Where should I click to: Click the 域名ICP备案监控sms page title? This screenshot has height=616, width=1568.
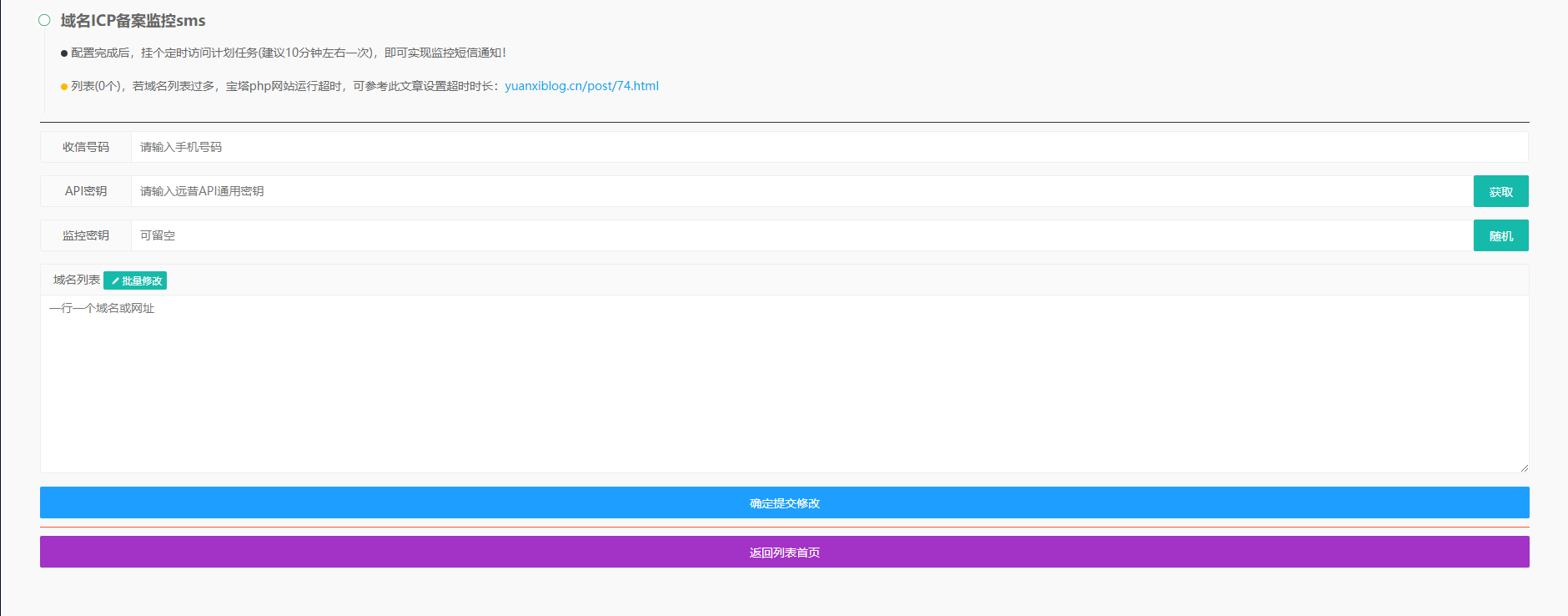[133, 21]
